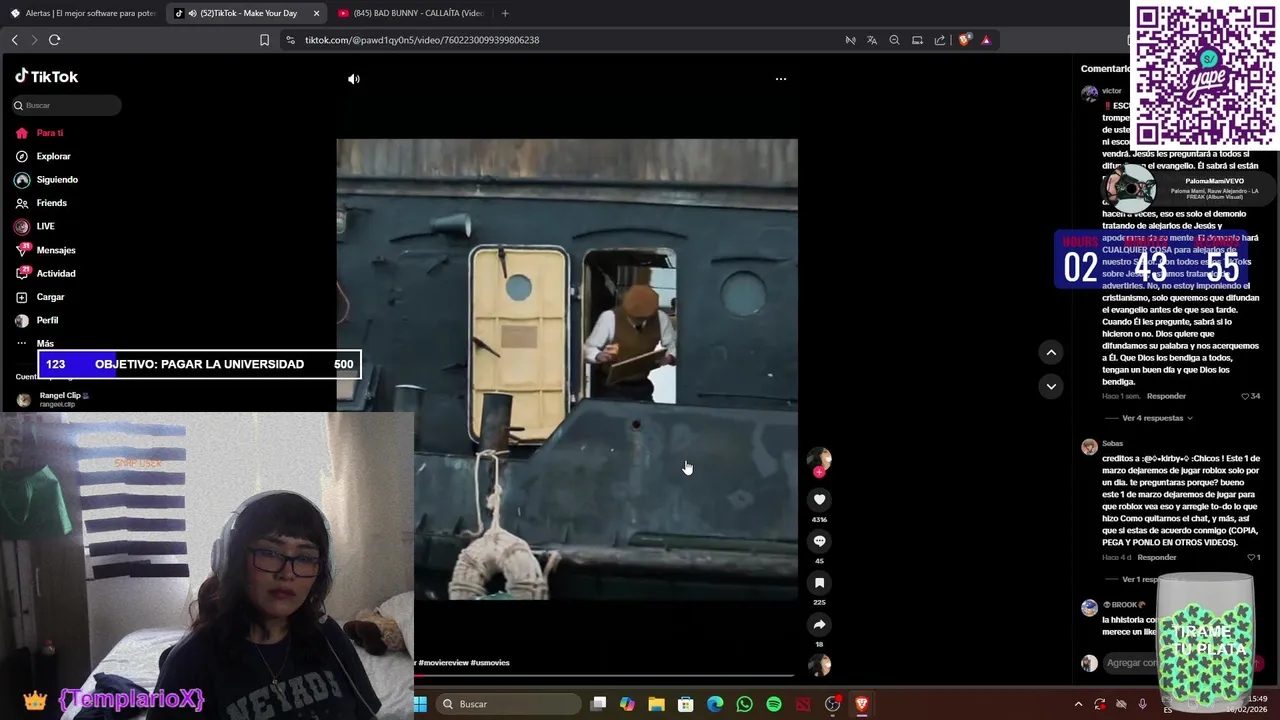1280x720 pixels.
Task: Seek on the video progress bar
Action: point(604,676)
